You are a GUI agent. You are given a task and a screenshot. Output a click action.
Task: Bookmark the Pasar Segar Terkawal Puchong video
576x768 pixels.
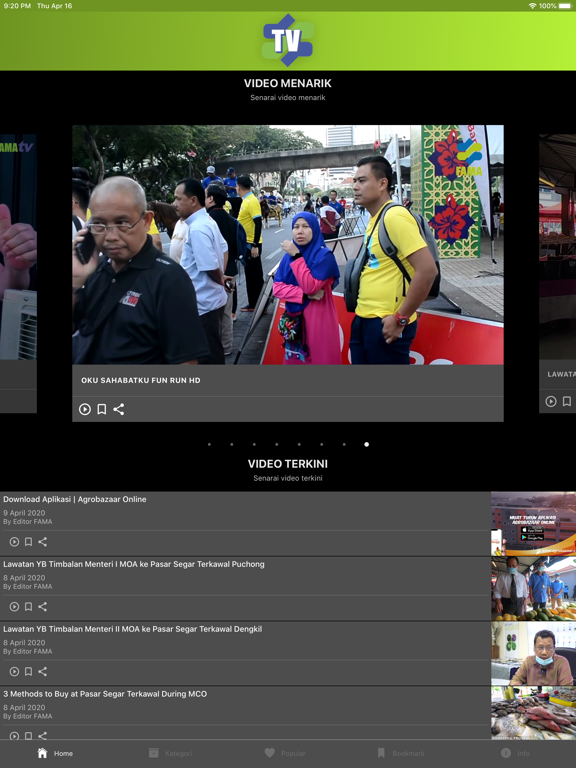[28, 606]
